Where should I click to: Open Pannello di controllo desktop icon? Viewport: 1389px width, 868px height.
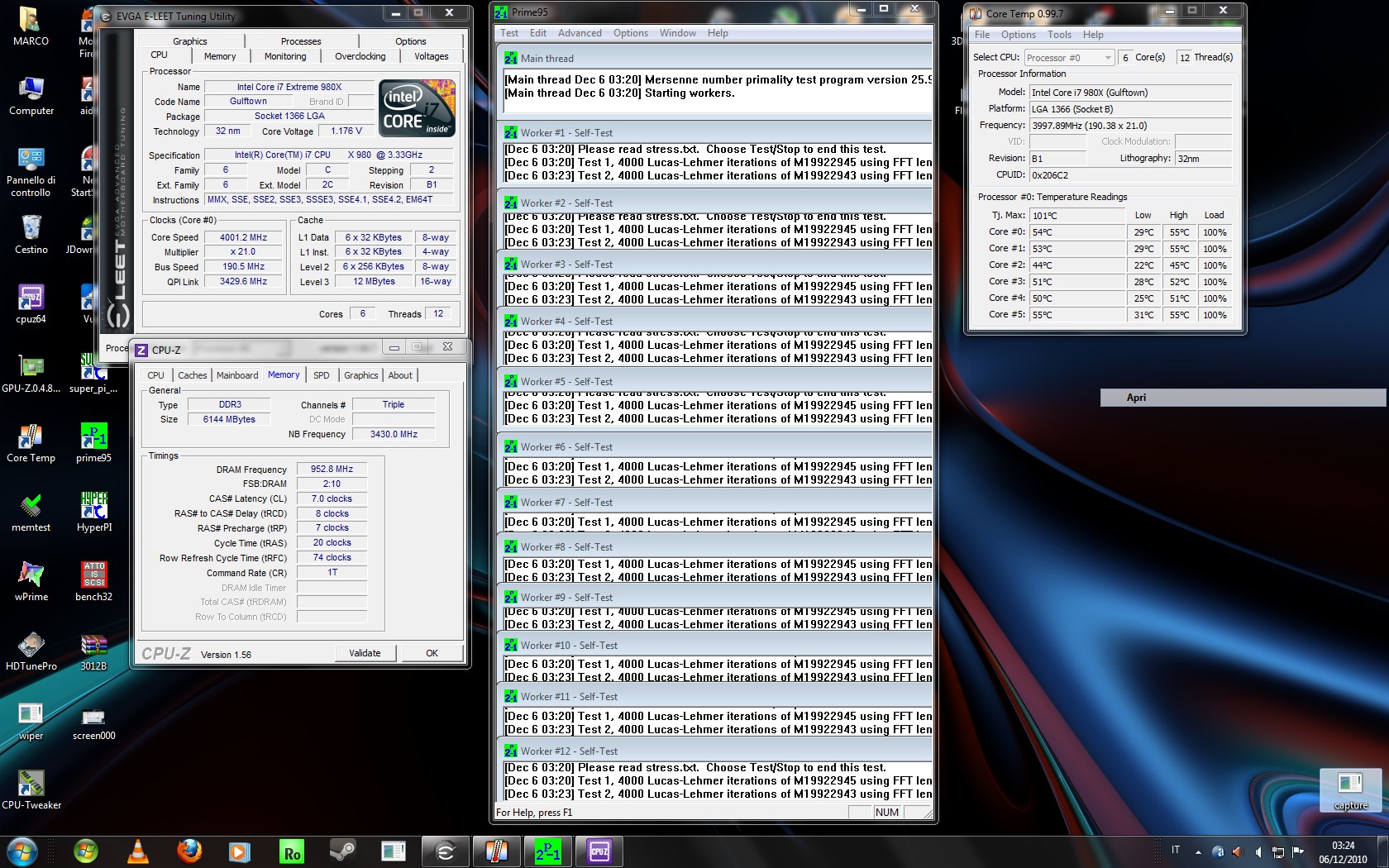31,171
